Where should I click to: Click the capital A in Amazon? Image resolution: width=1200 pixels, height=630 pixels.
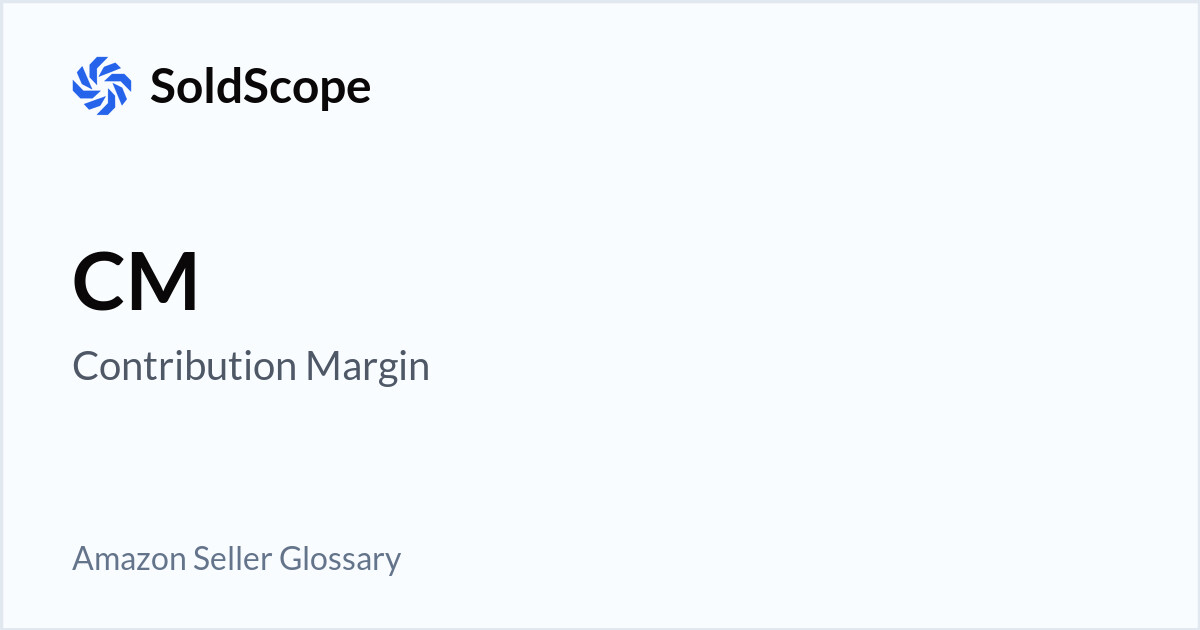tap(82, 558)
